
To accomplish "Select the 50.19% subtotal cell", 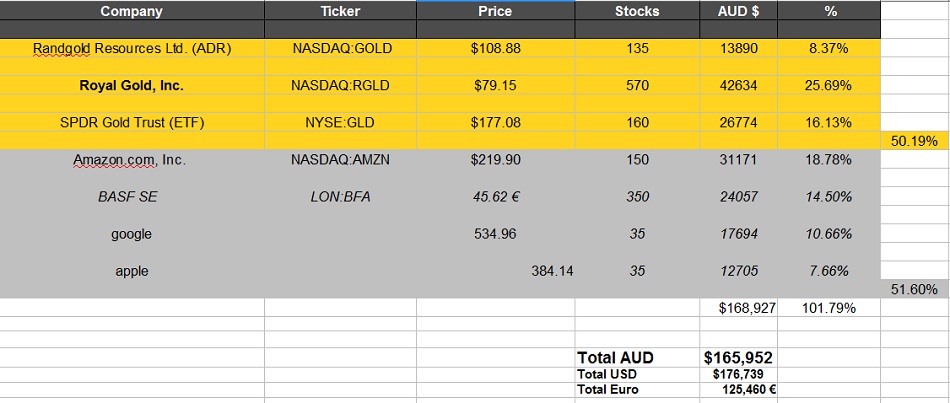I will pos(913,141).
